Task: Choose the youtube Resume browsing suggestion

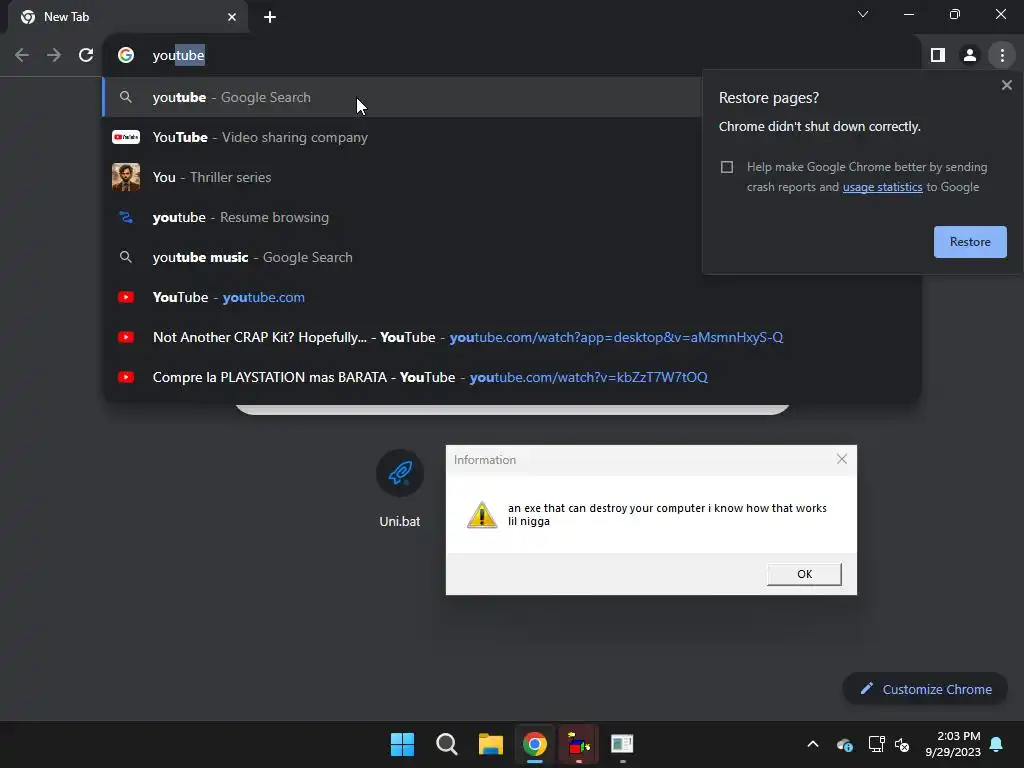Action: tap(402, 217)
